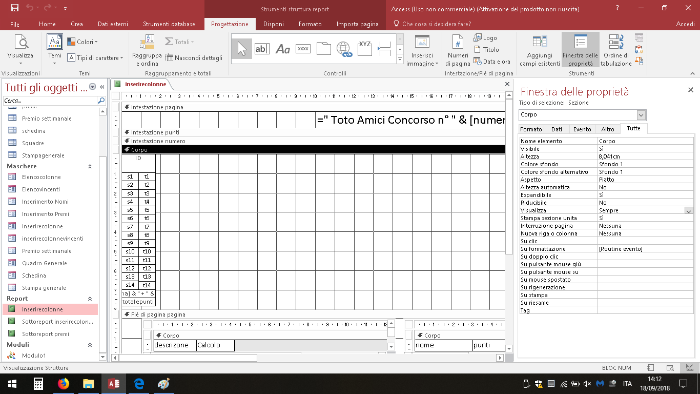
Task: Insert Data e ora
Action: (x=492, y=61)
